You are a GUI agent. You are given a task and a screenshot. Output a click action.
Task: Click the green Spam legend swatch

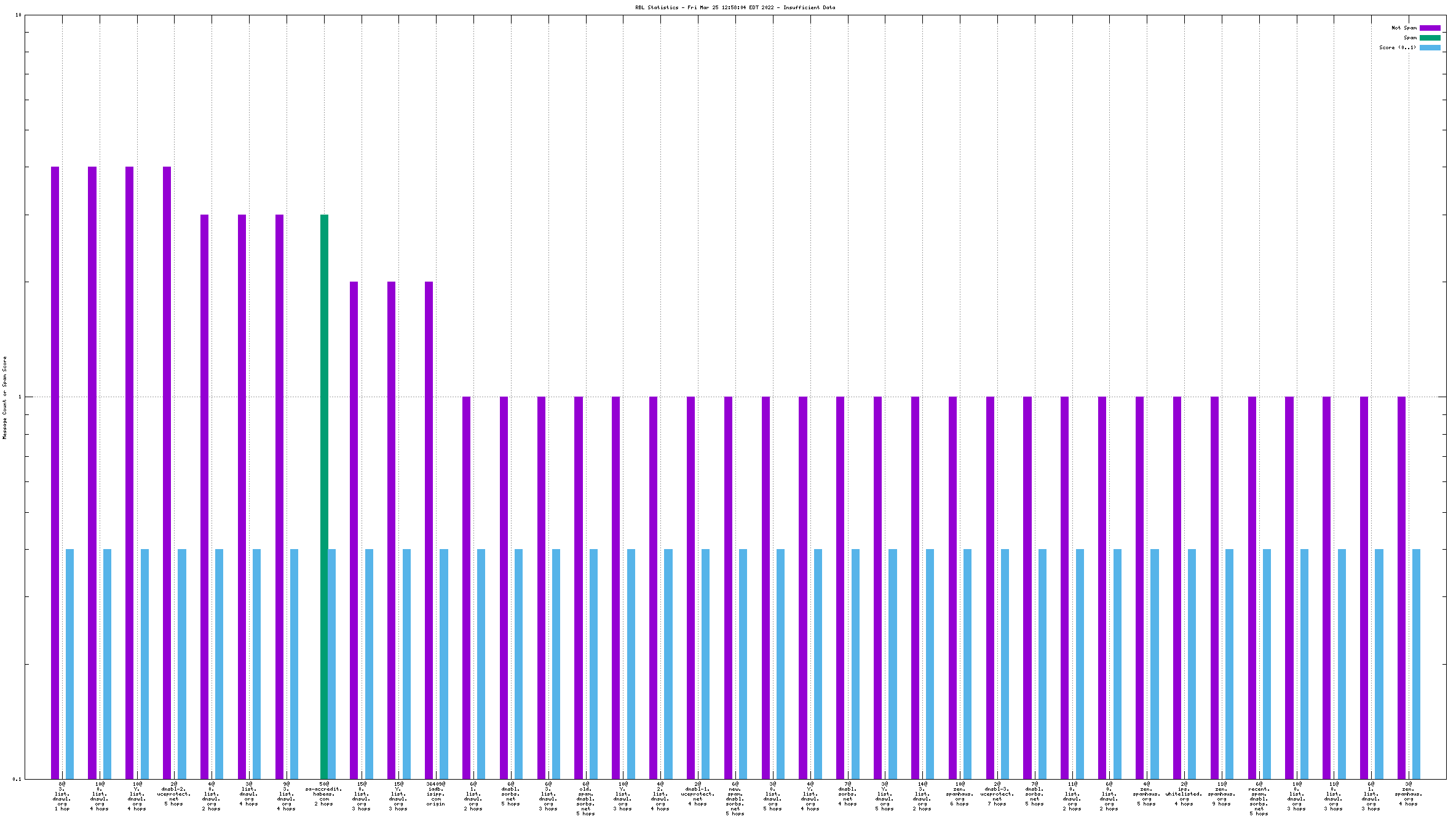tap(1430, 38)
